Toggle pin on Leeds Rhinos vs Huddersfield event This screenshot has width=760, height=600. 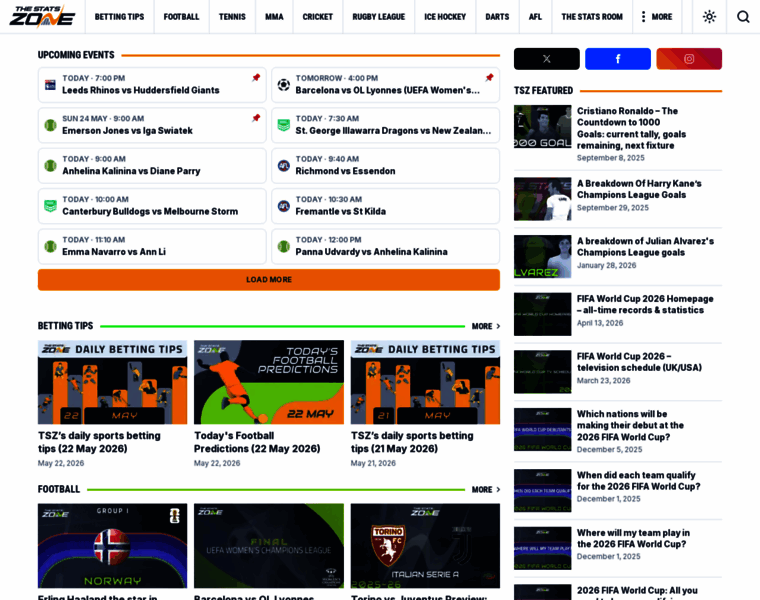coord(256,78)
